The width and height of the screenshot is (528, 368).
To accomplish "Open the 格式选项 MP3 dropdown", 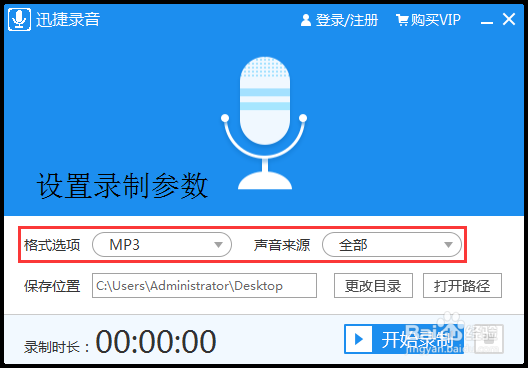I will click(162, 245).
